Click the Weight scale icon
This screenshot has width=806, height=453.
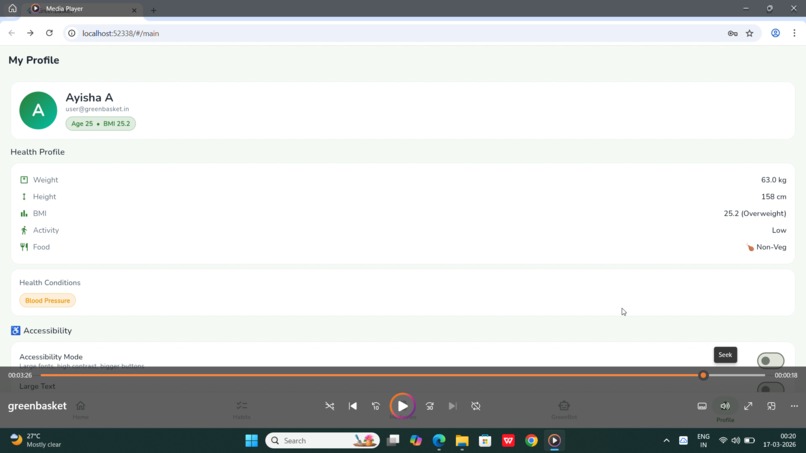coord(24,179)
